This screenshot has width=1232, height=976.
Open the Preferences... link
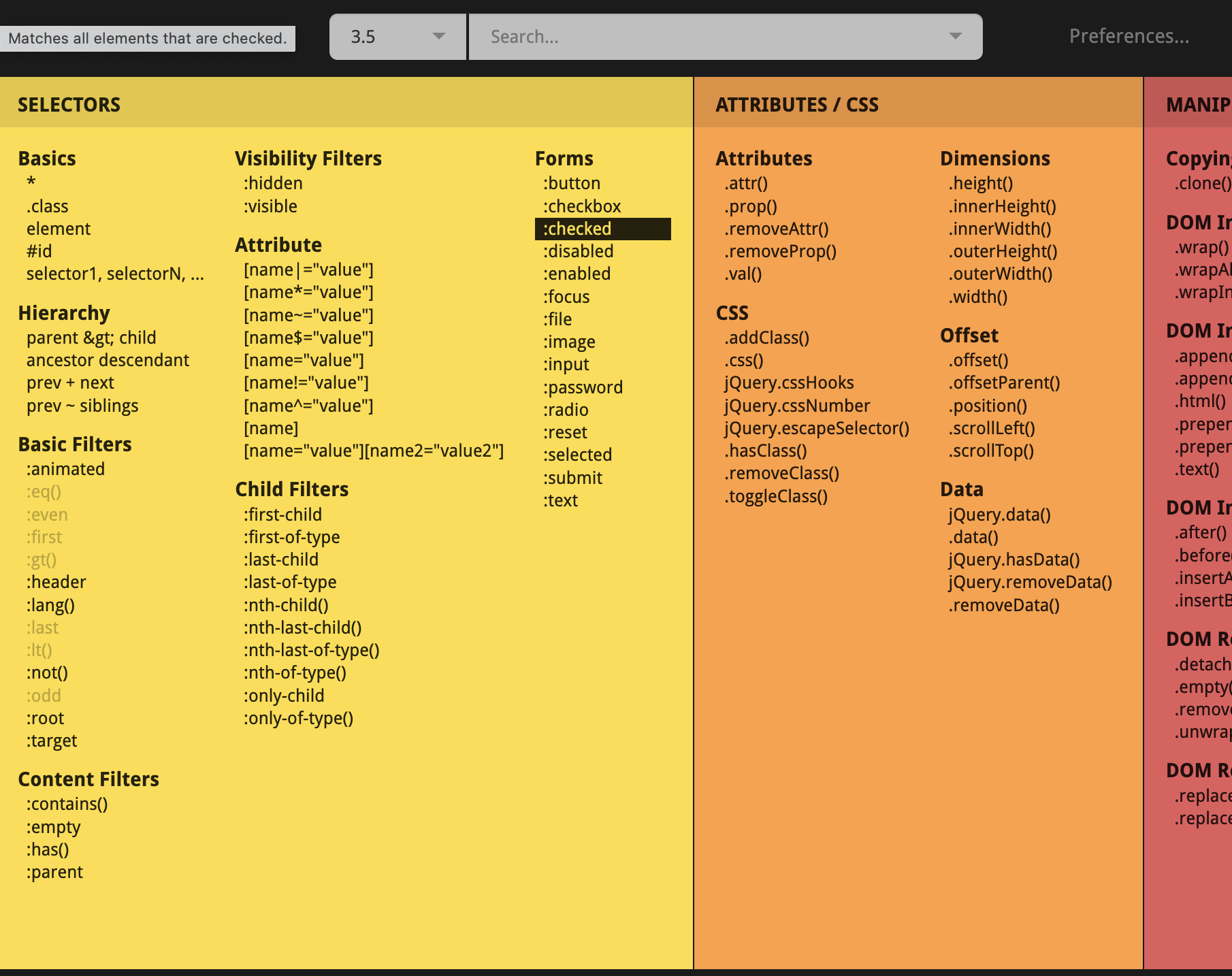[1129, 36]
